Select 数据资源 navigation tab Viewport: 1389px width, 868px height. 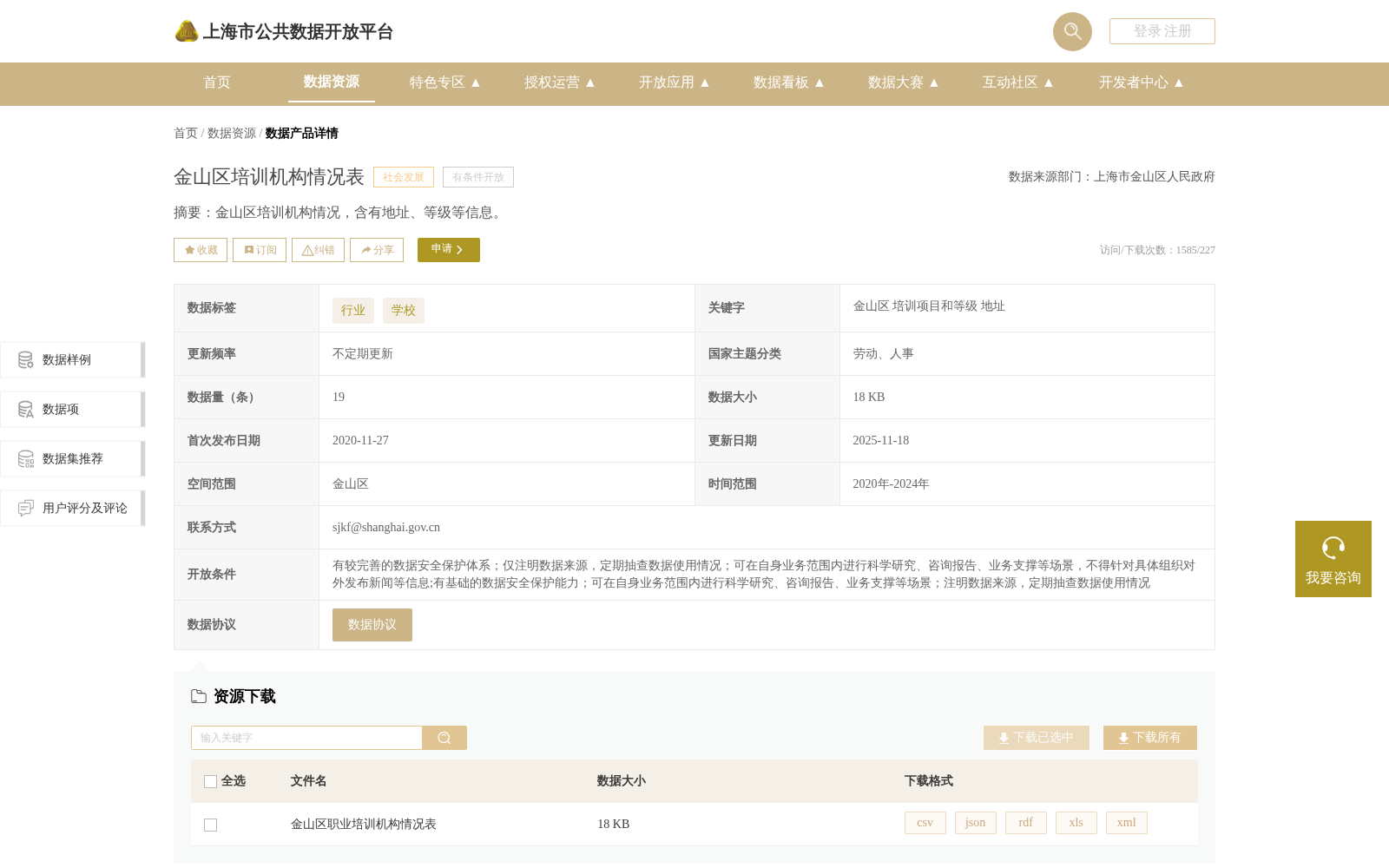pos(332,82)
